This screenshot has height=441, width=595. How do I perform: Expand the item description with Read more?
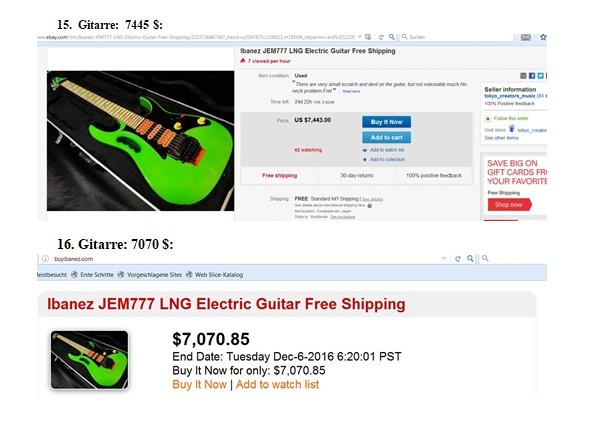pyautogui.click(x=351, y=91)
